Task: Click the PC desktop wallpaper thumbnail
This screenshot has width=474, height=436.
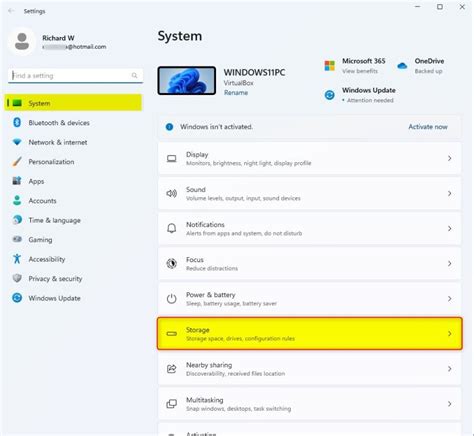Action: tap(187, 80)
